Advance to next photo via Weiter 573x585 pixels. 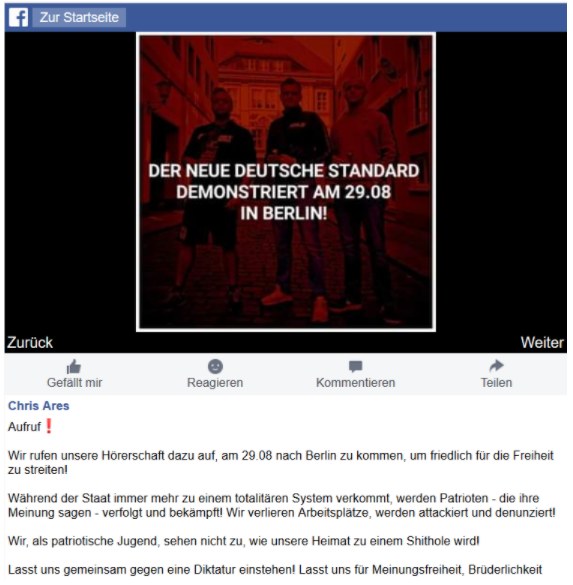point(542,342)
